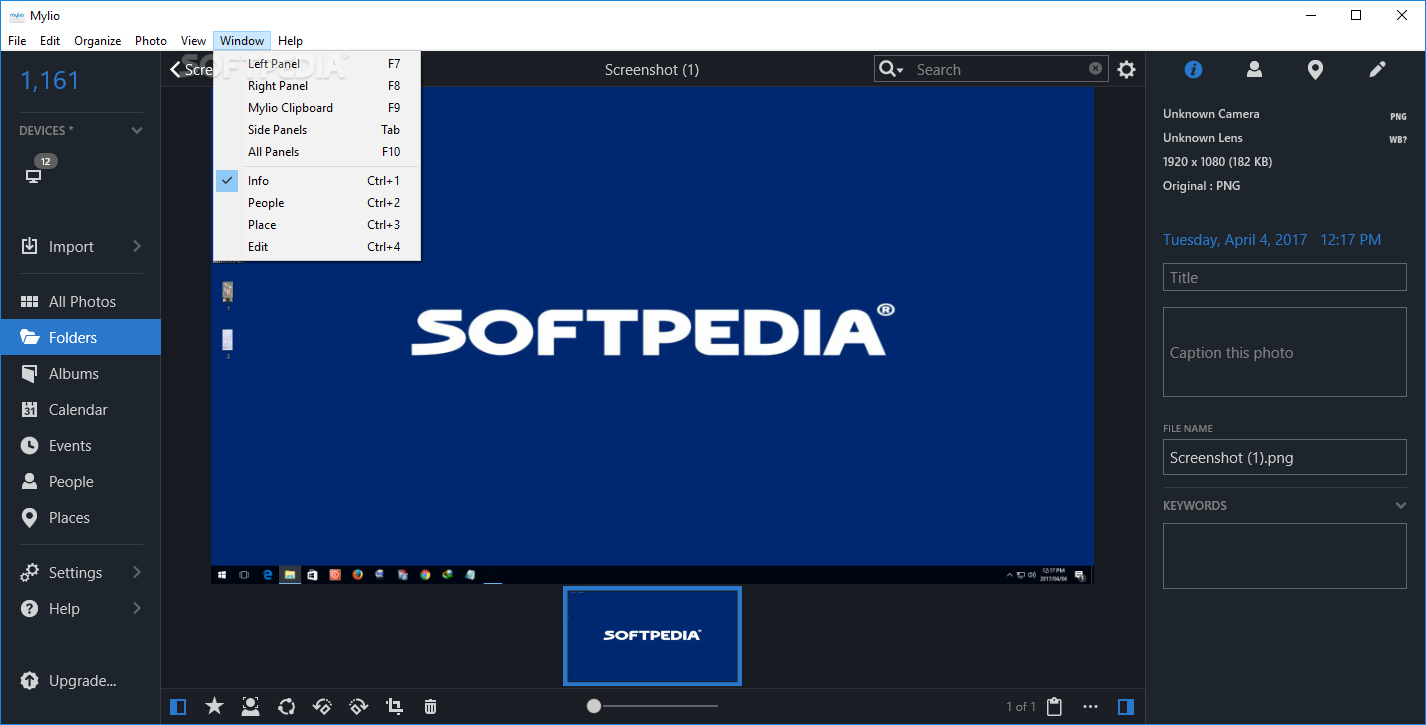Open the face tagging tool in bottom toolbar

coord(250,707)
